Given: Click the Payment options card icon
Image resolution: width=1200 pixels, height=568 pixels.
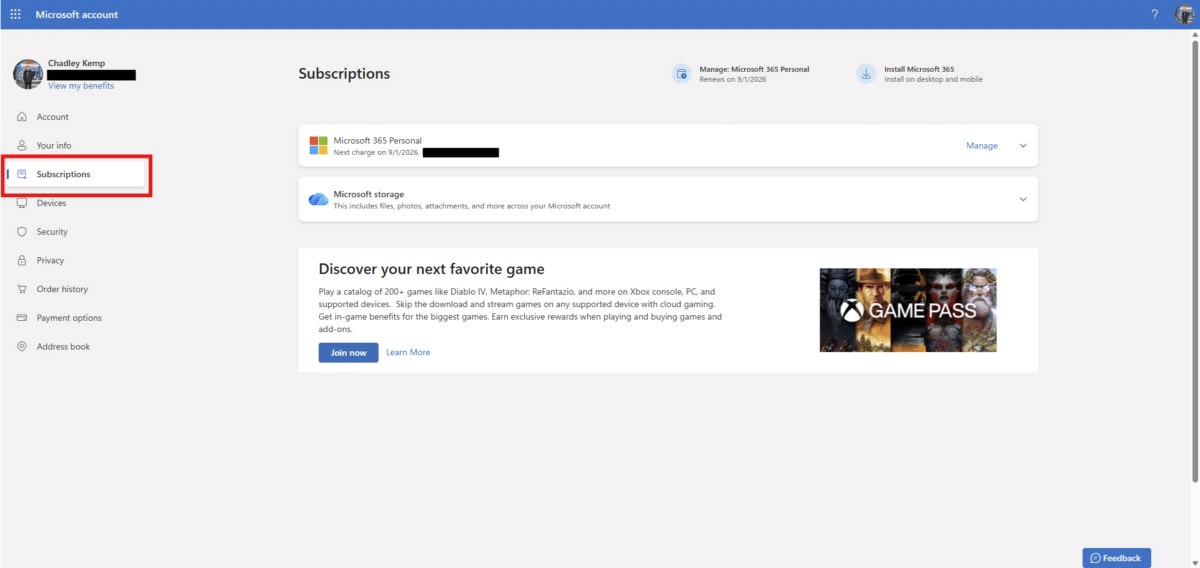Looking at the screenshot, I should (x=22, y=318).
